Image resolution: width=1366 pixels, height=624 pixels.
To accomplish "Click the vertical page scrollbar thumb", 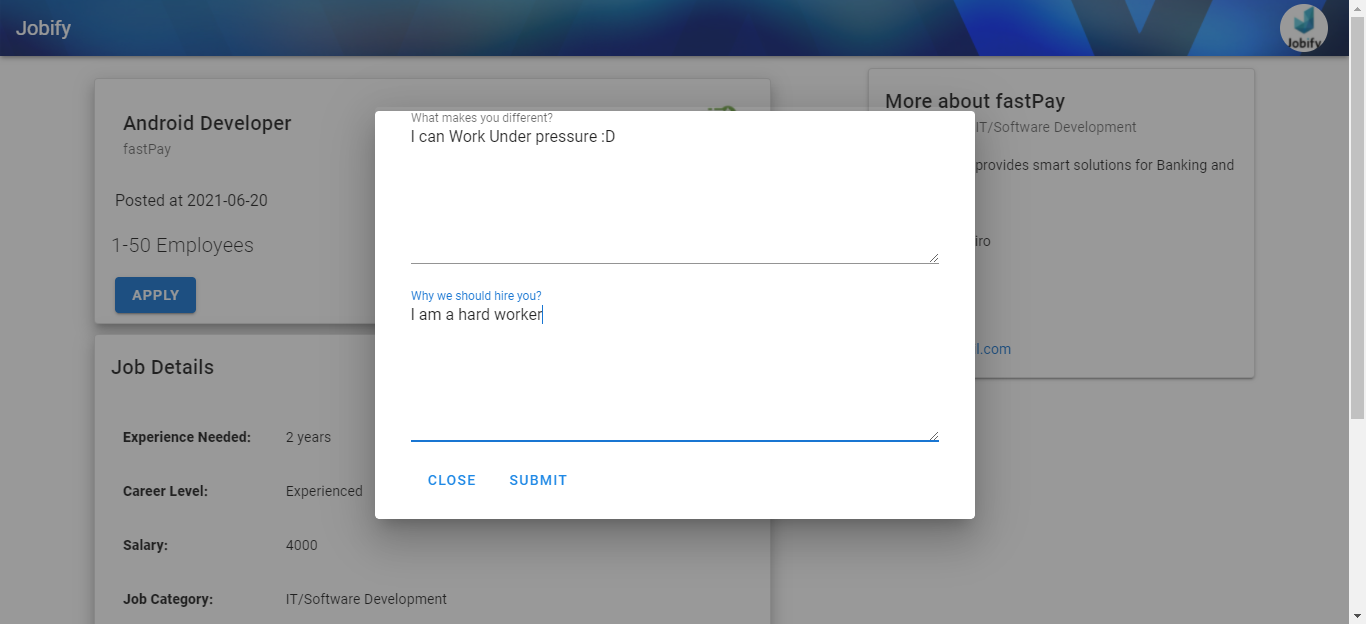I will coord(1357,217).
